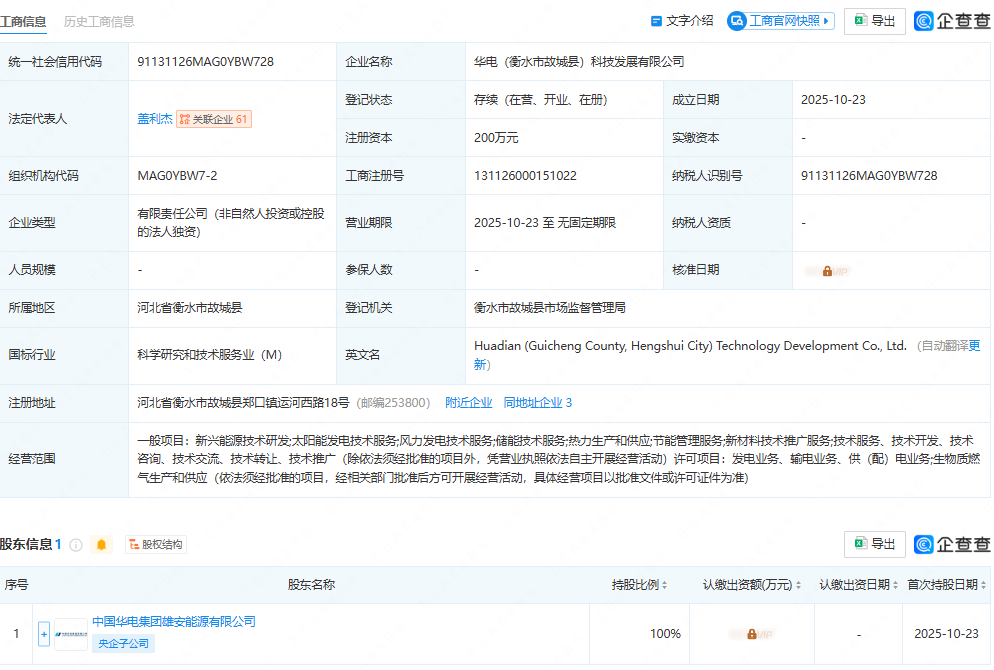
Task: Open legal representative 董利杰 profile
Action: tap(154, 119)
